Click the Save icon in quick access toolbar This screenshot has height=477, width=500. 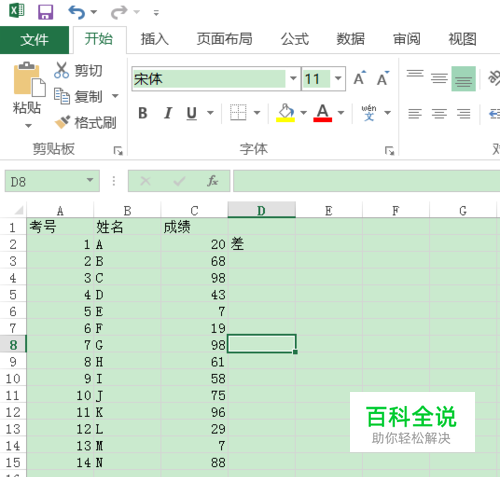(45, 12)
